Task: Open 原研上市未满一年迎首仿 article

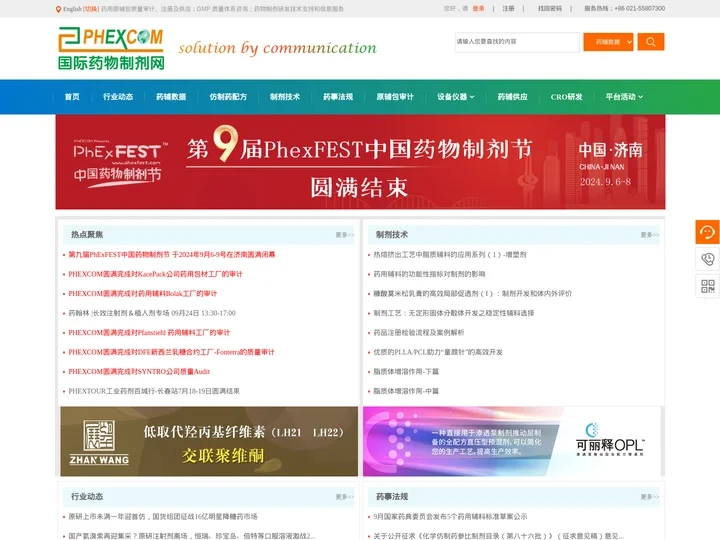Action: (x=163, y=517)
